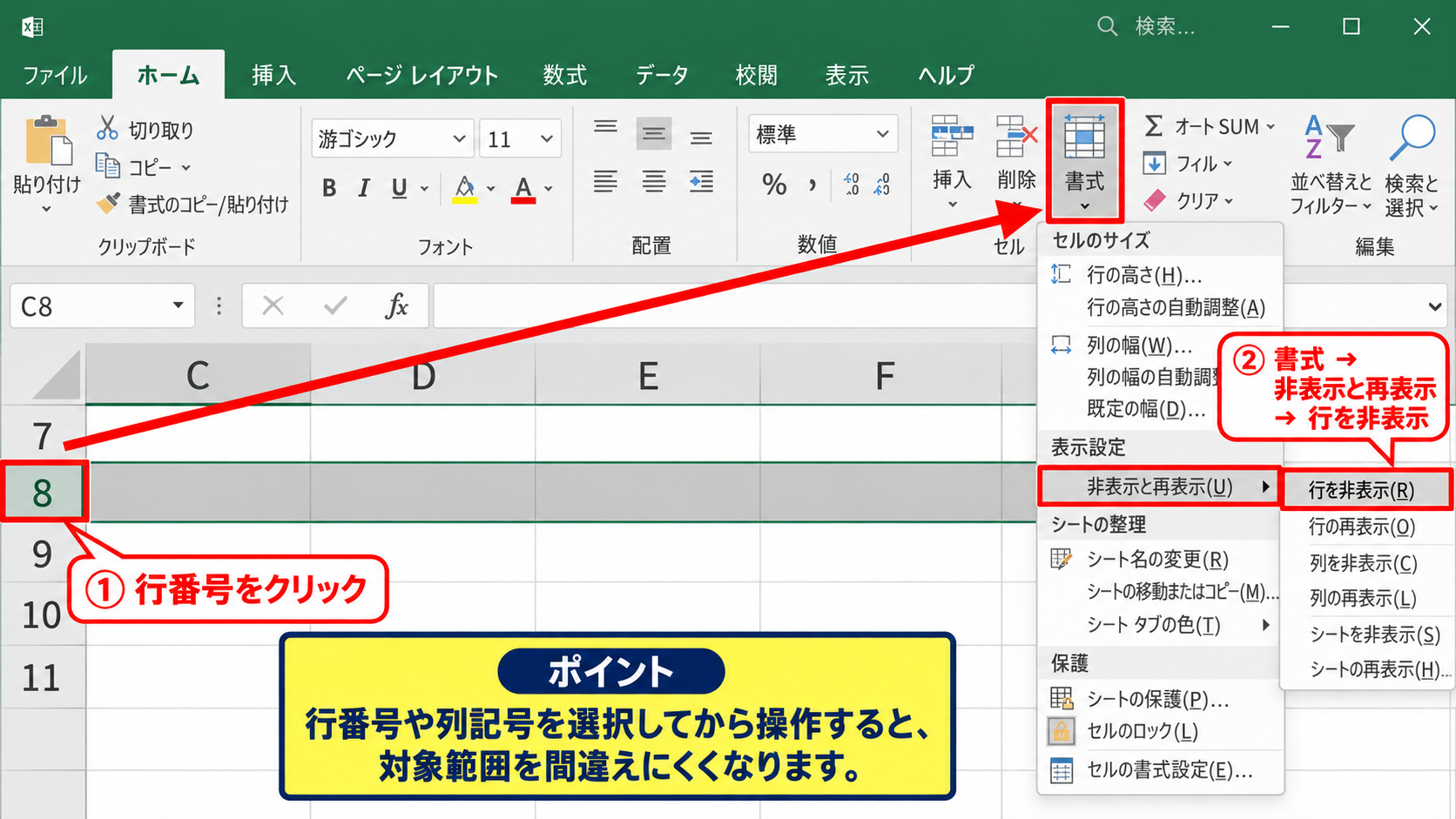1456x819 pixels.
Task: Click the comma style icon
Action: pyautogui.click(x=812, y=184)
